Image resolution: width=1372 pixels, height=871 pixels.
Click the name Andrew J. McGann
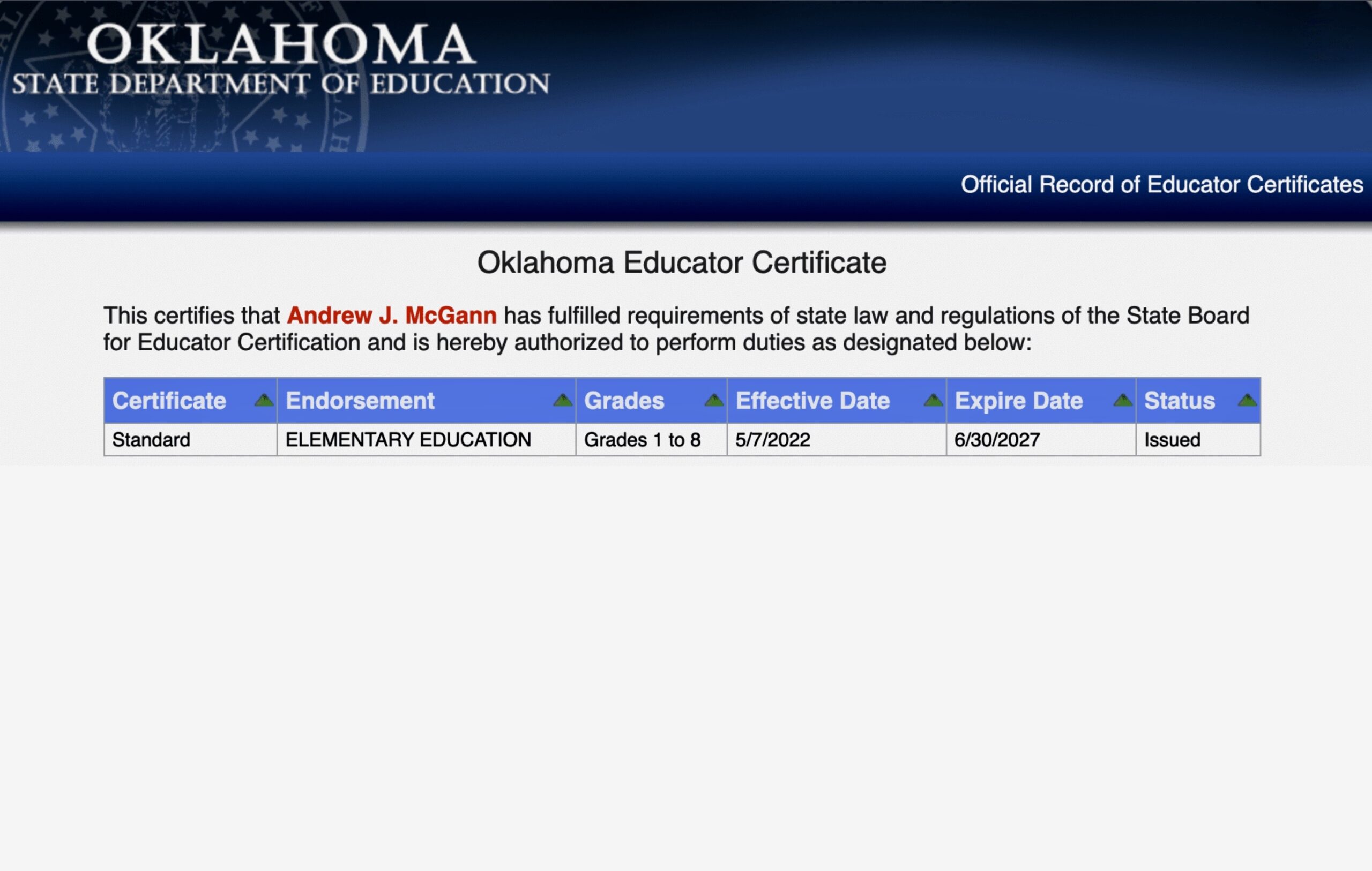(391, 316)
